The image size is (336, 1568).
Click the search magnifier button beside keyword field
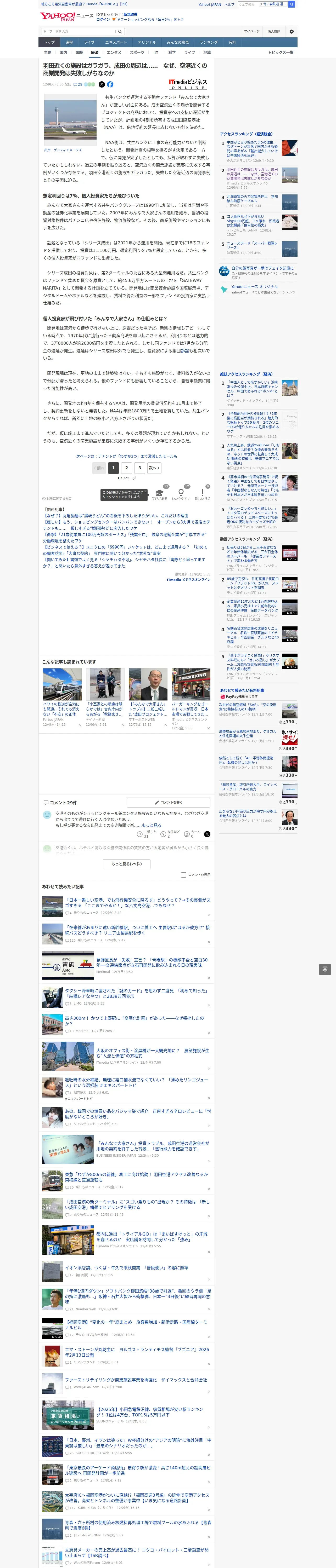pos(120,32)
